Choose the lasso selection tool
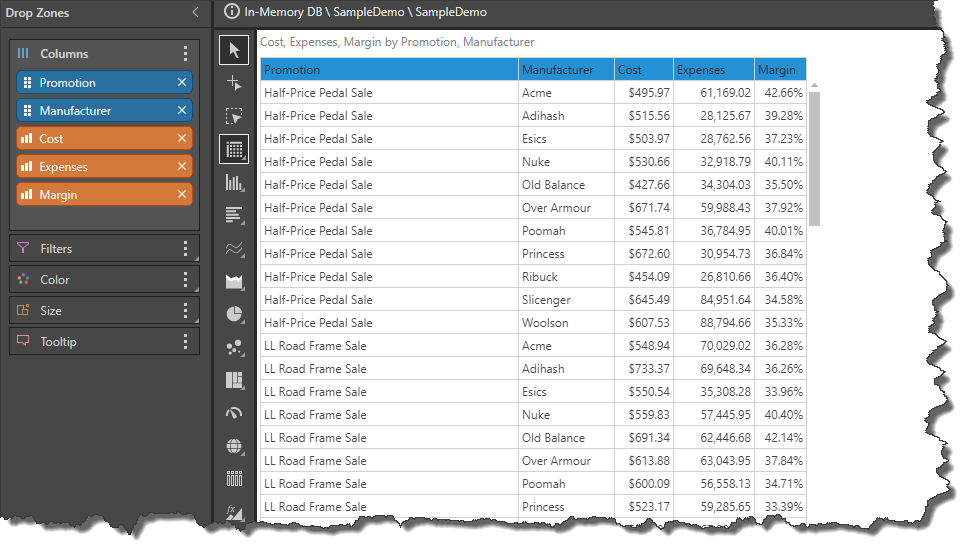Image resolution: width=972 pixels, height=557 pixels. pos(234,116)
